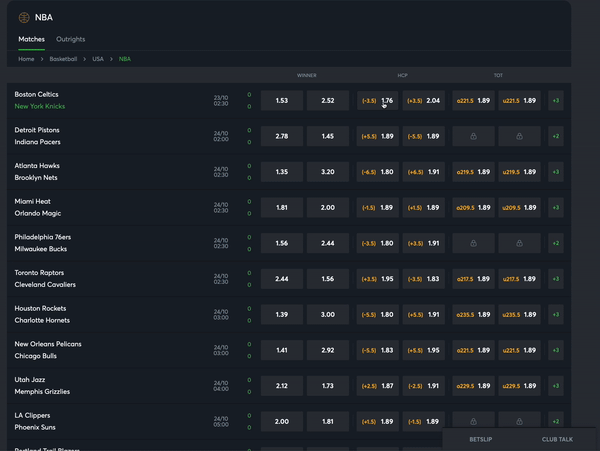The height and width of the screenshot is (451, 600).
Task: Go to Home in breadcrumb
Action: (x=26, y=59)
